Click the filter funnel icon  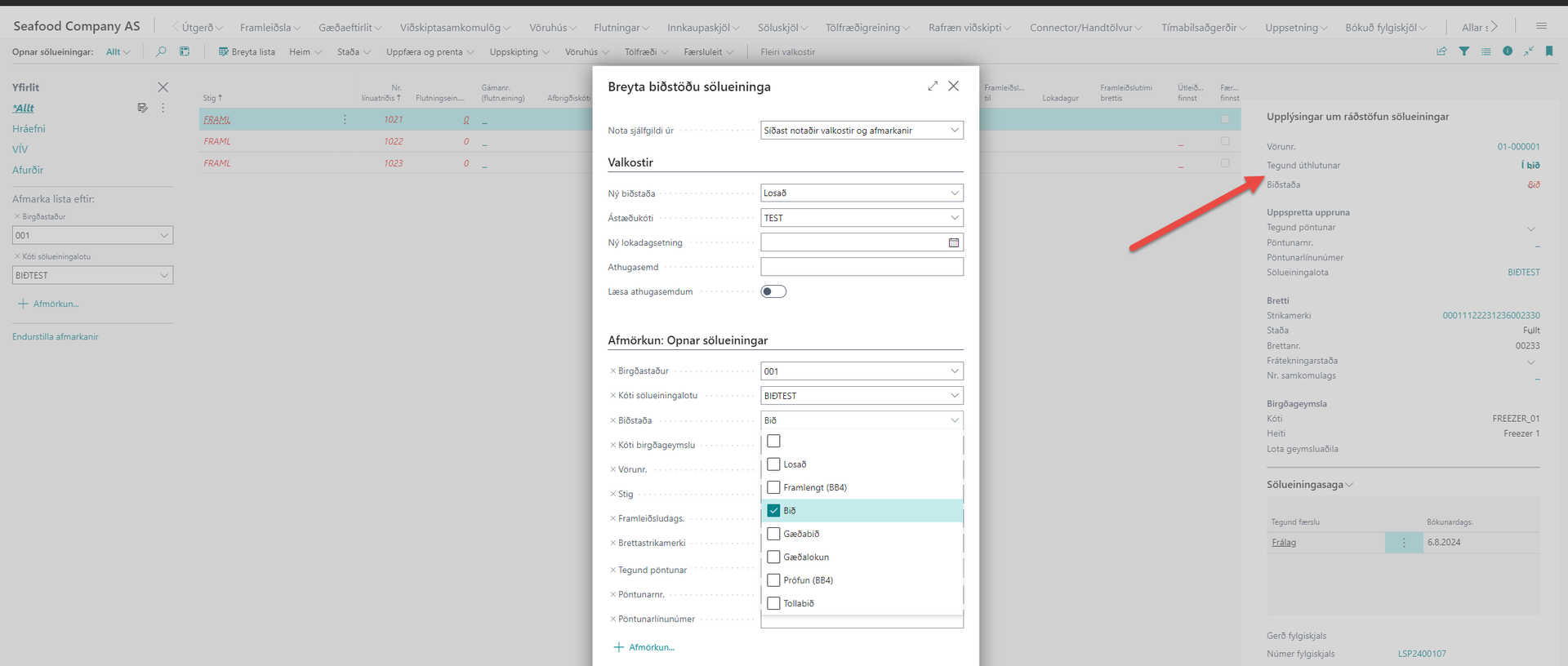pos(1464,51)
